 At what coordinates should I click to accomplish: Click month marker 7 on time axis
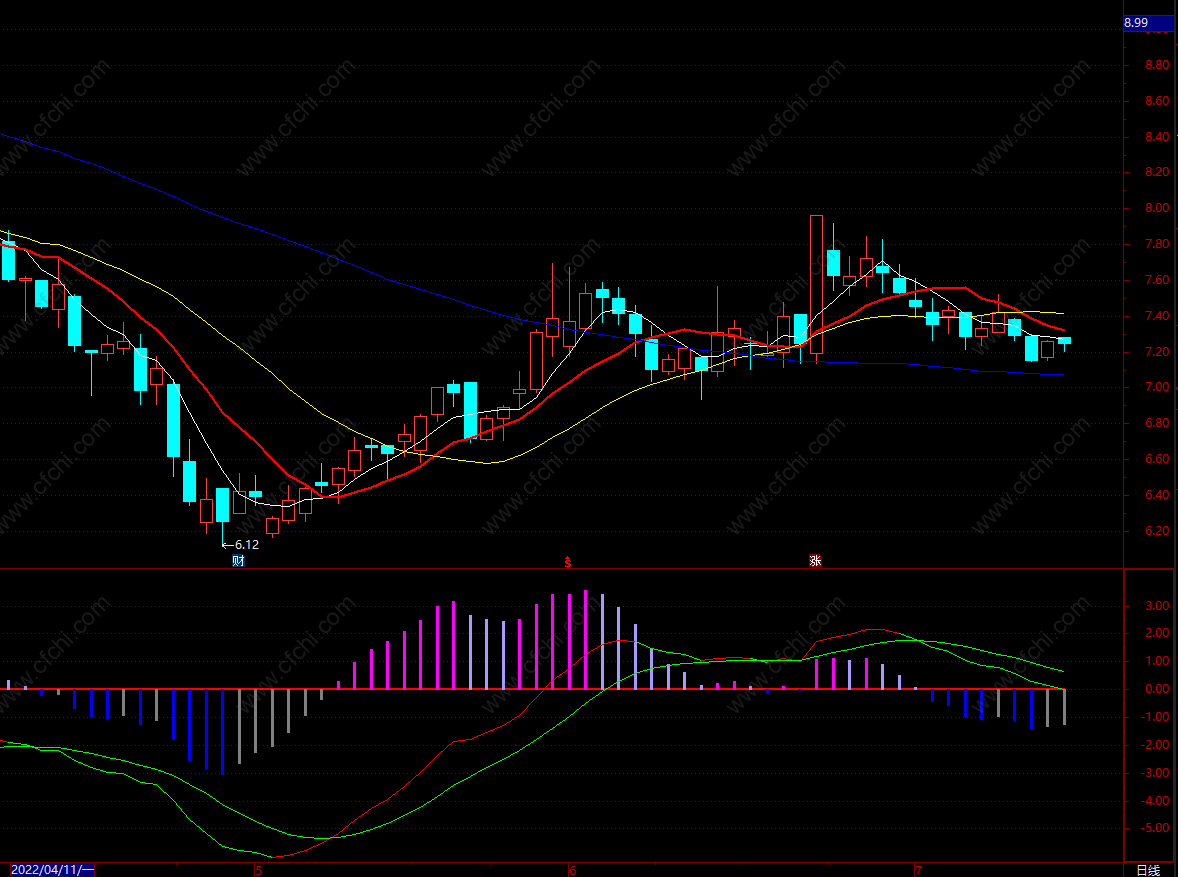918,870
